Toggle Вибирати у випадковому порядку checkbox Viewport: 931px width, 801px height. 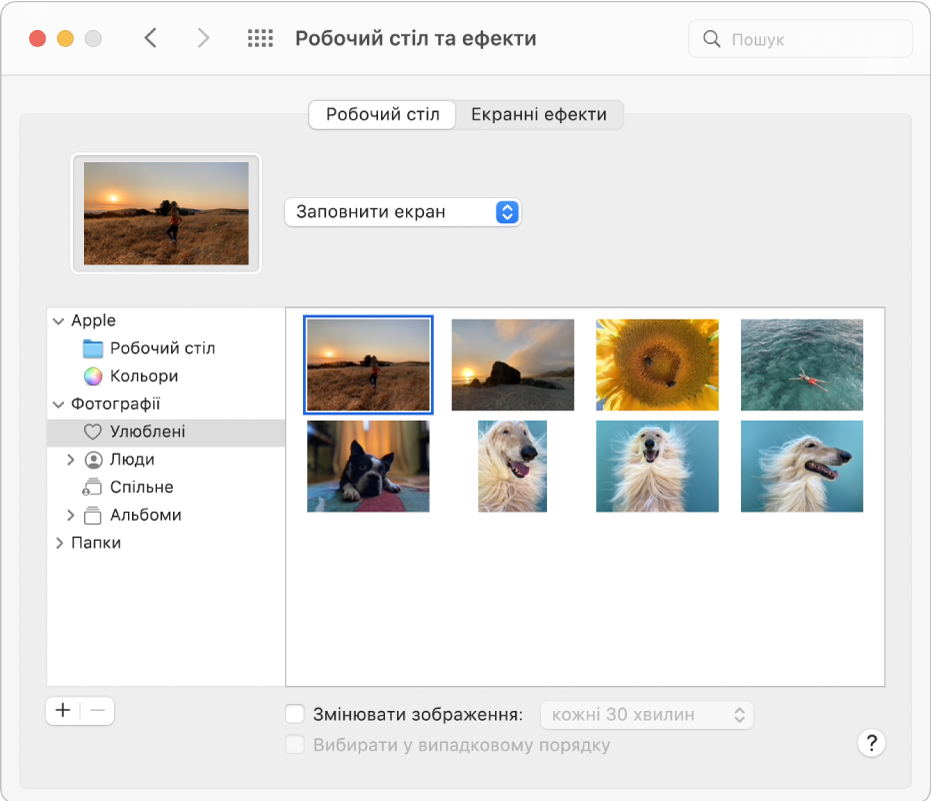coord(294,745)
